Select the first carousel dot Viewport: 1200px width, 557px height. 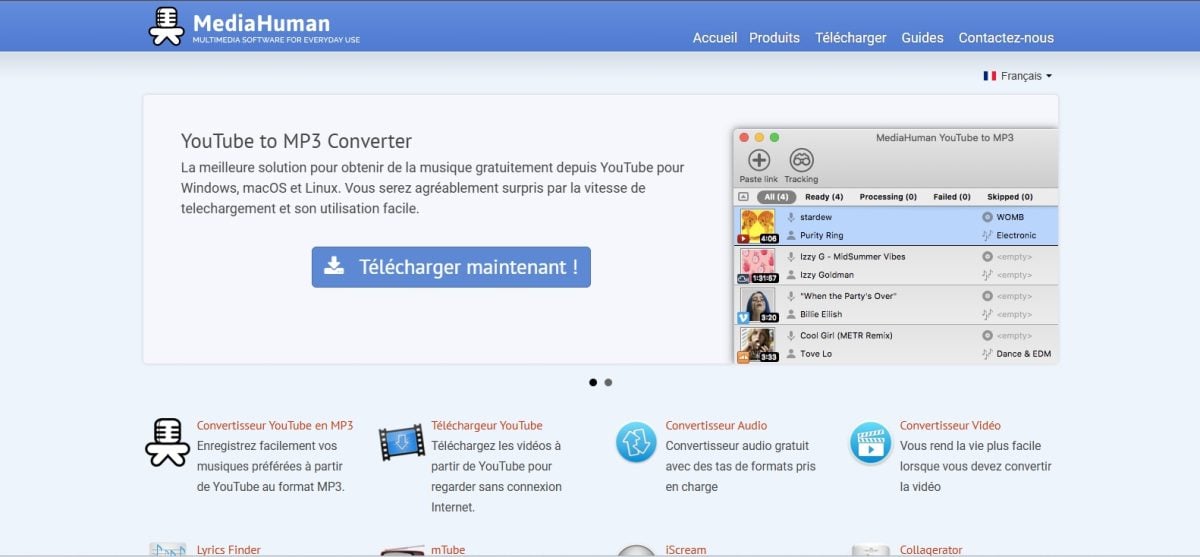click(593, 382)
